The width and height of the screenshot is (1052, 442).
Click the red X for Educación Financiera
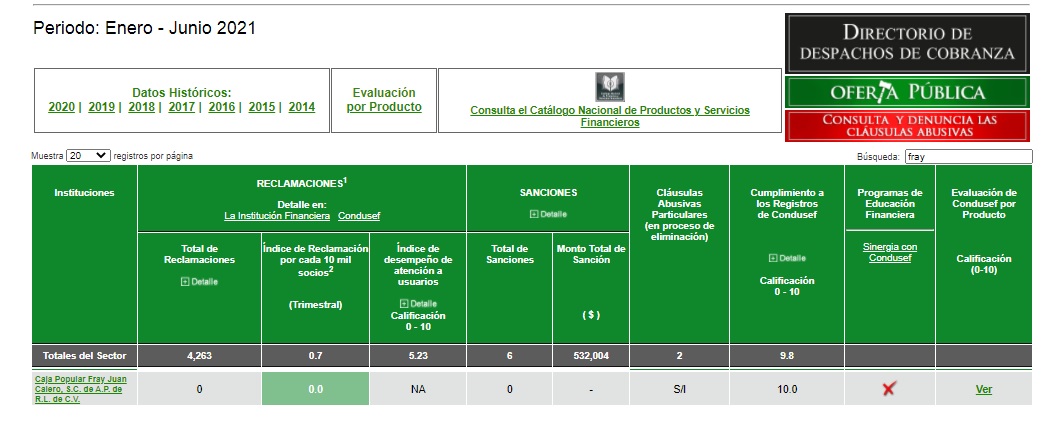pos(889,388)
